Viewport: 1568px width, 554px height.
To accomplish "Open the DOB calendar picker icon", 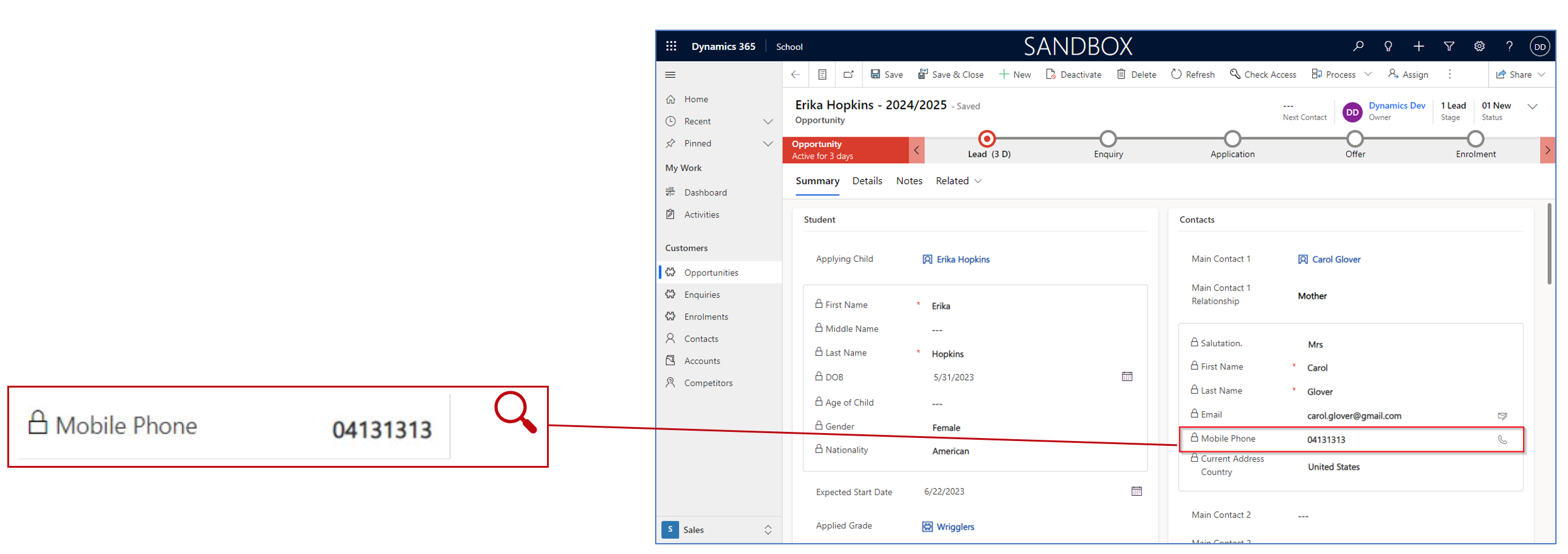I will [x=1127, y=377].
